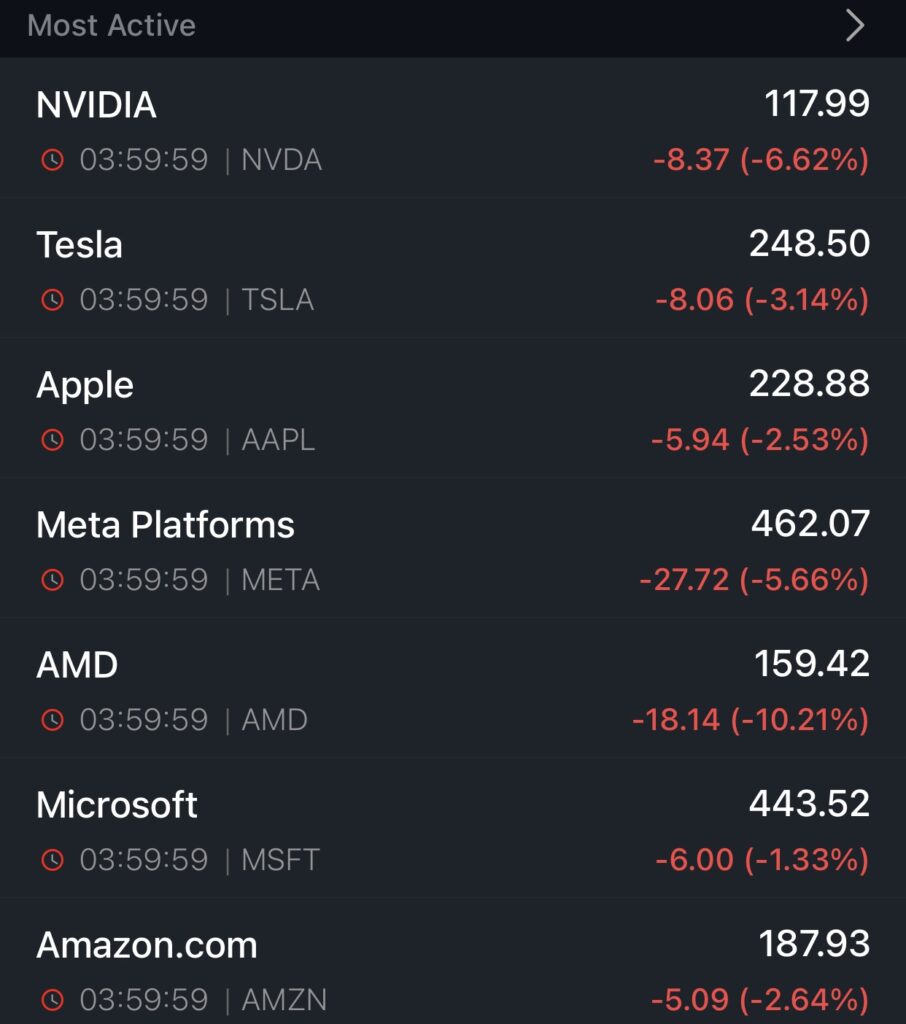
Task: Click the clock icon in Meta Platforms row
Action: click(52, 580)
